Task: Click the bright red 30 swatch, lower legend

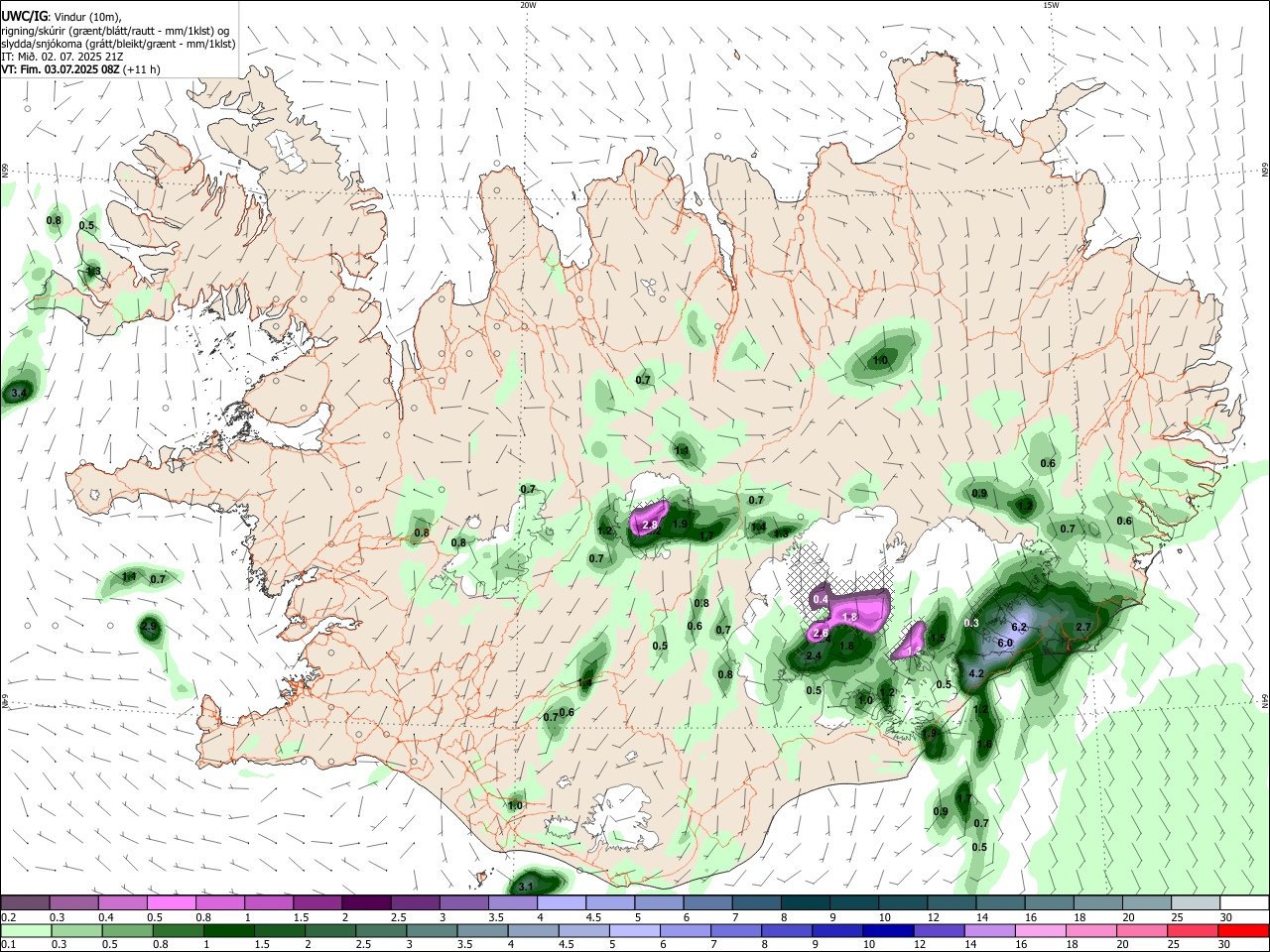Action: pyautogui.click(x=1243, y=930)
